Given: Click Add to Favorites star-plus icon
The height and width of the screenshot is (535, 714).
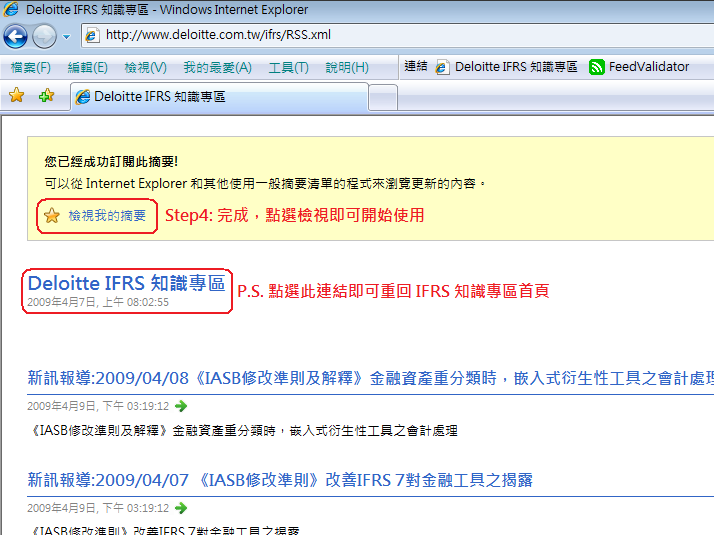Looking at the screenshot, I should point(46,96).
